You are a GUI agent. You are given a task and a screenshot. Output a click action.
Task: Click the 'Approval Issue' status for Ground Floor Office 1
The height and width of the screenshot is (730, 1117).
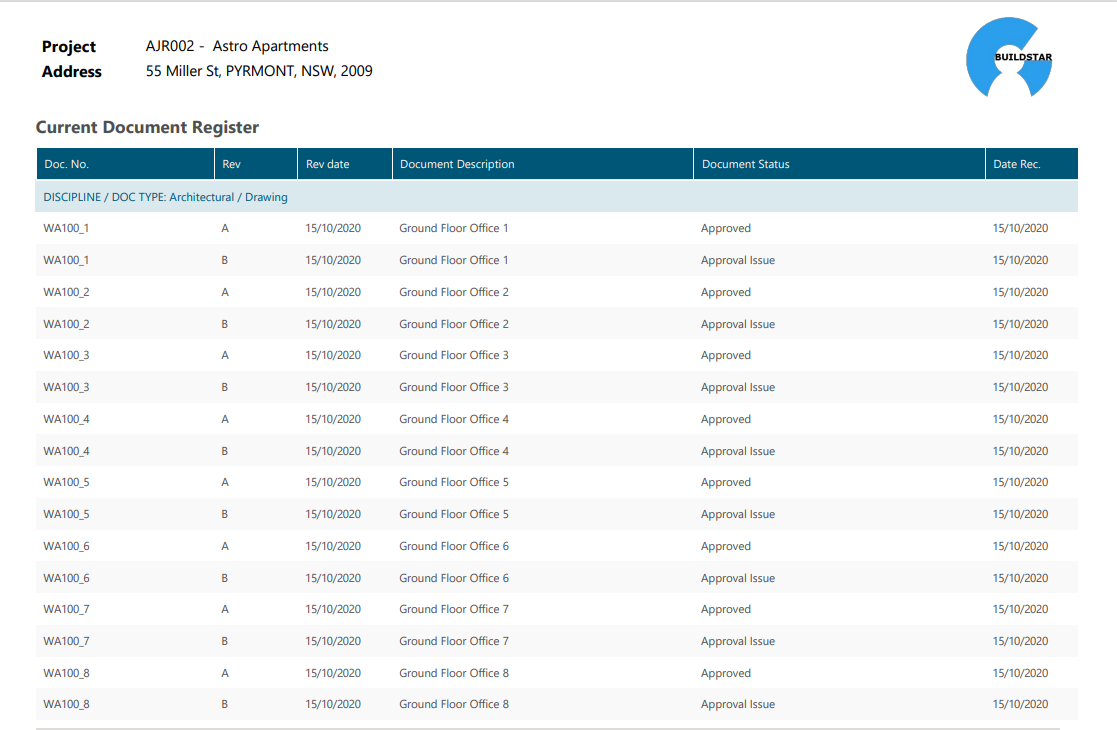(x=738, y=261)
